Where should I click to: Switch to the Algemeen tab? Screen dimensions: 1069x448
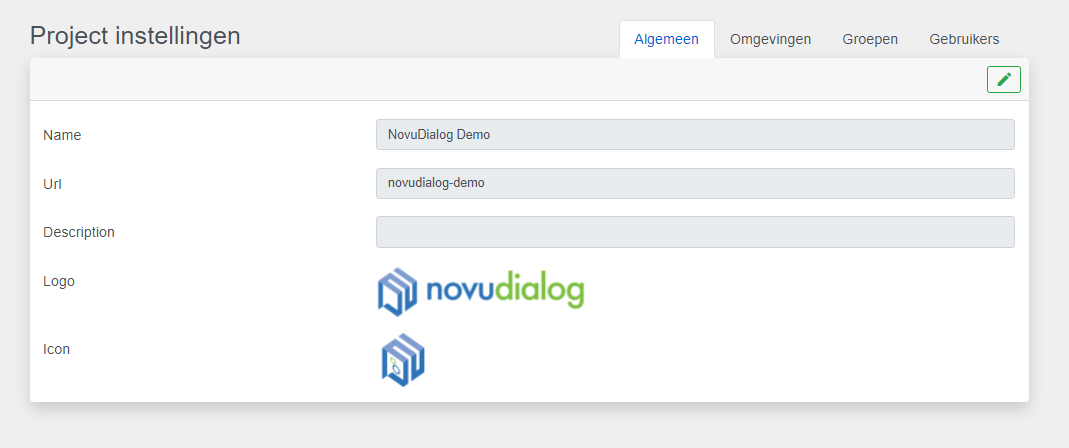666,40
